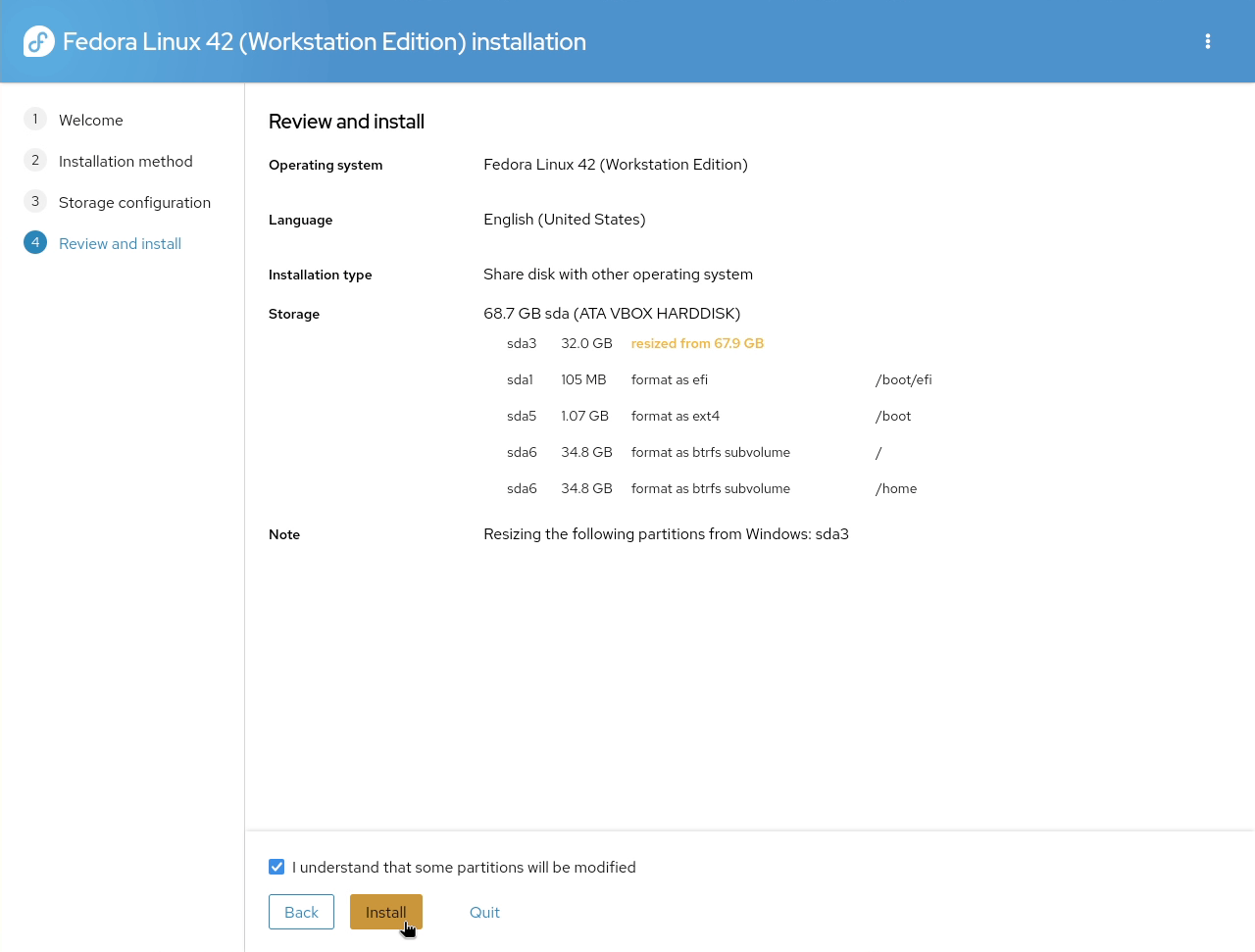This screenshot has width=1255, height=952.
Task: Click the sda3 partition name in Storage
Action: [x=522, y=343]
